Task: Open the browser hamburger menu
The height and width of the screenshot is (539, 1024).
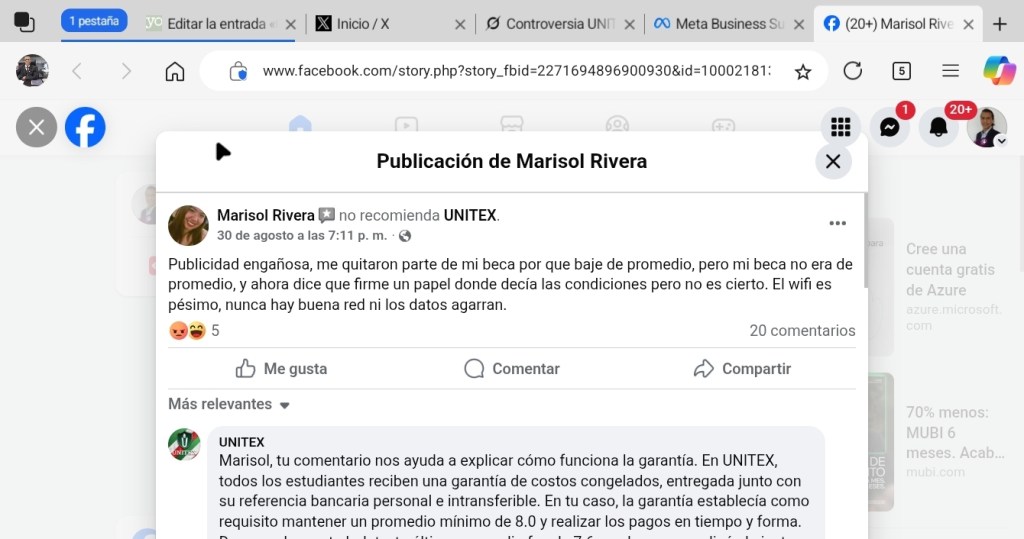Action: point(951,71)
